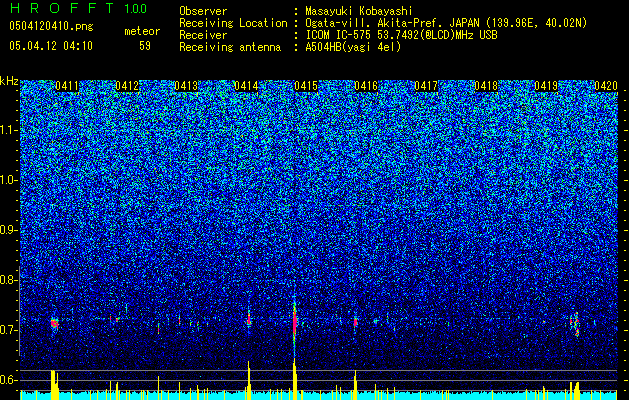The width and height of the screenshot is (629, 400).
Task: Click the 'Receiving antenna' label
Action: click(230, 47)
